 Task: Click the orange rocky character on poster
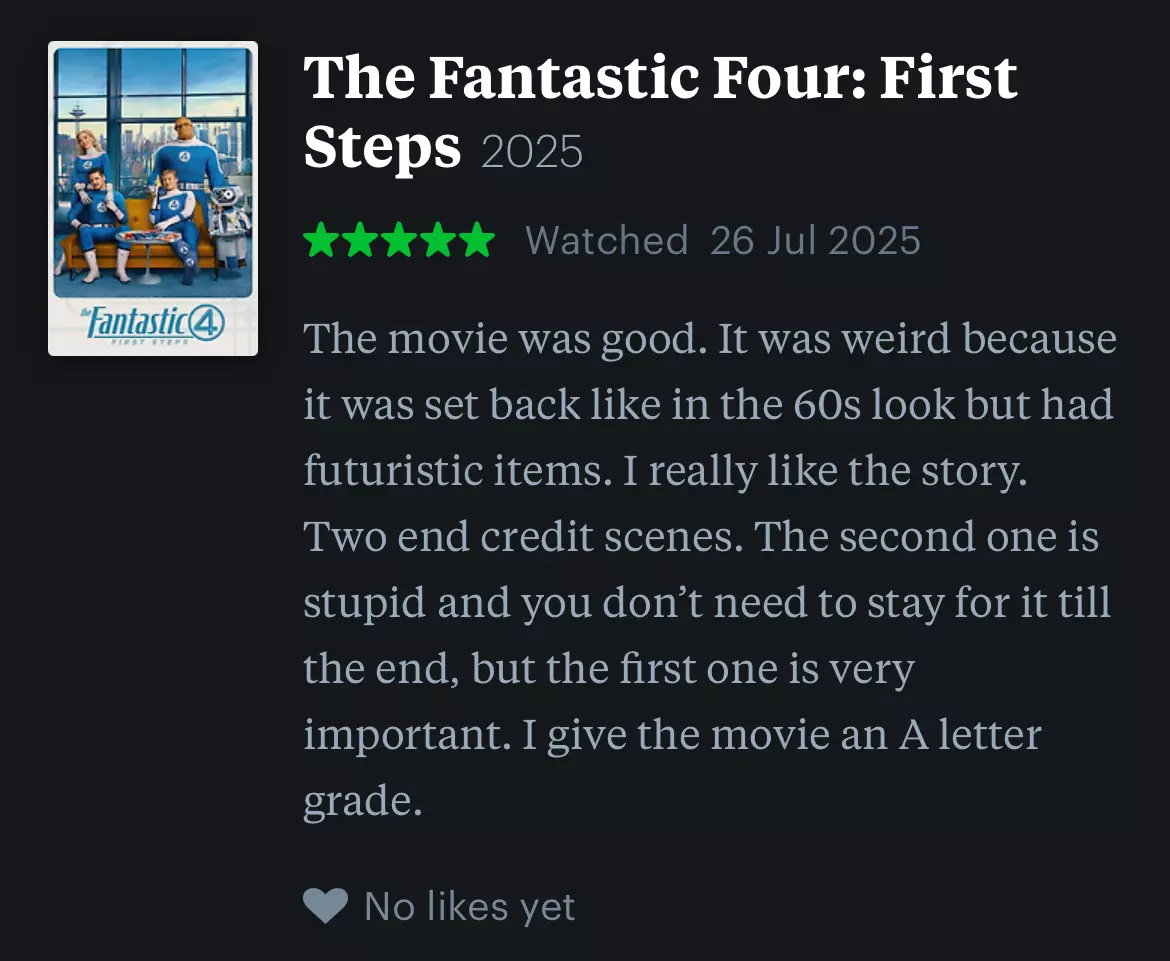[x=187, y=155]
